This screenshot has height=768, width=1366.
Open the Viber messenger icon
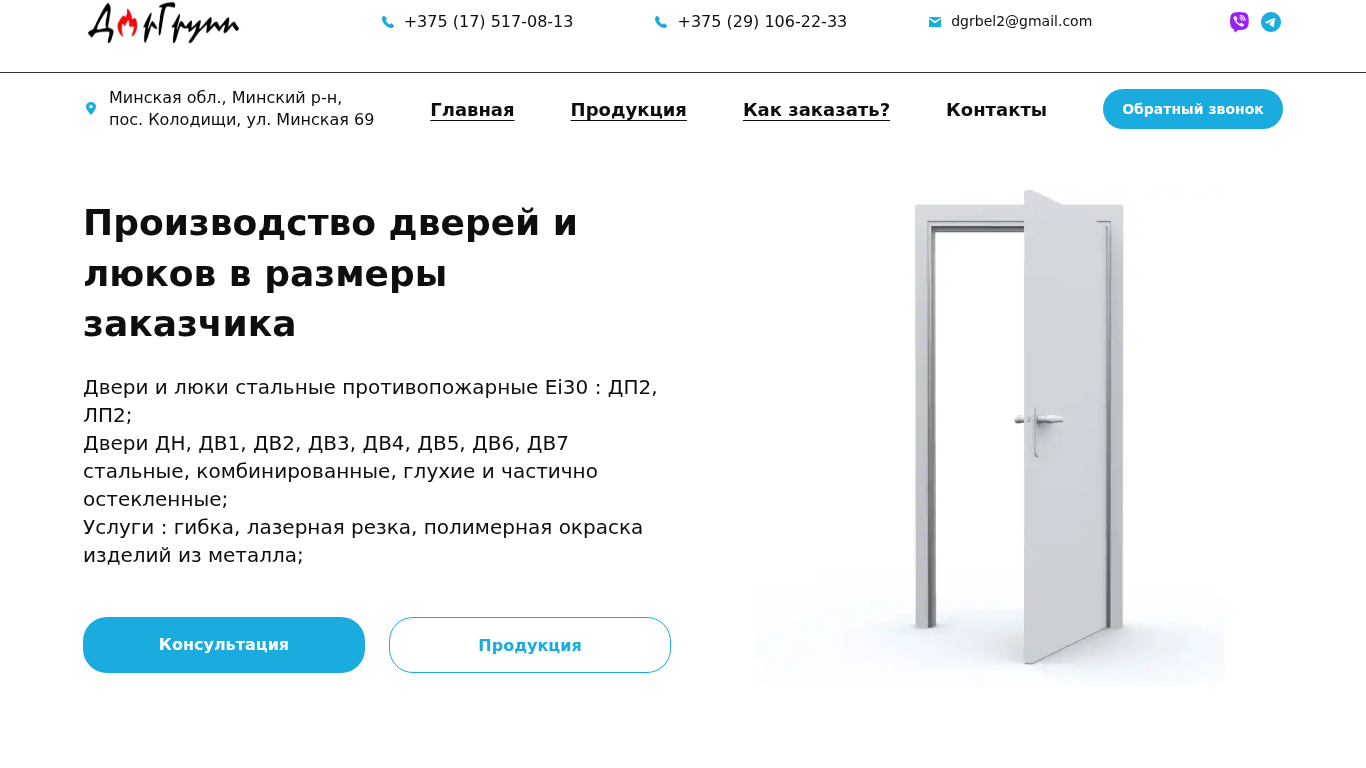(1239, 22)
